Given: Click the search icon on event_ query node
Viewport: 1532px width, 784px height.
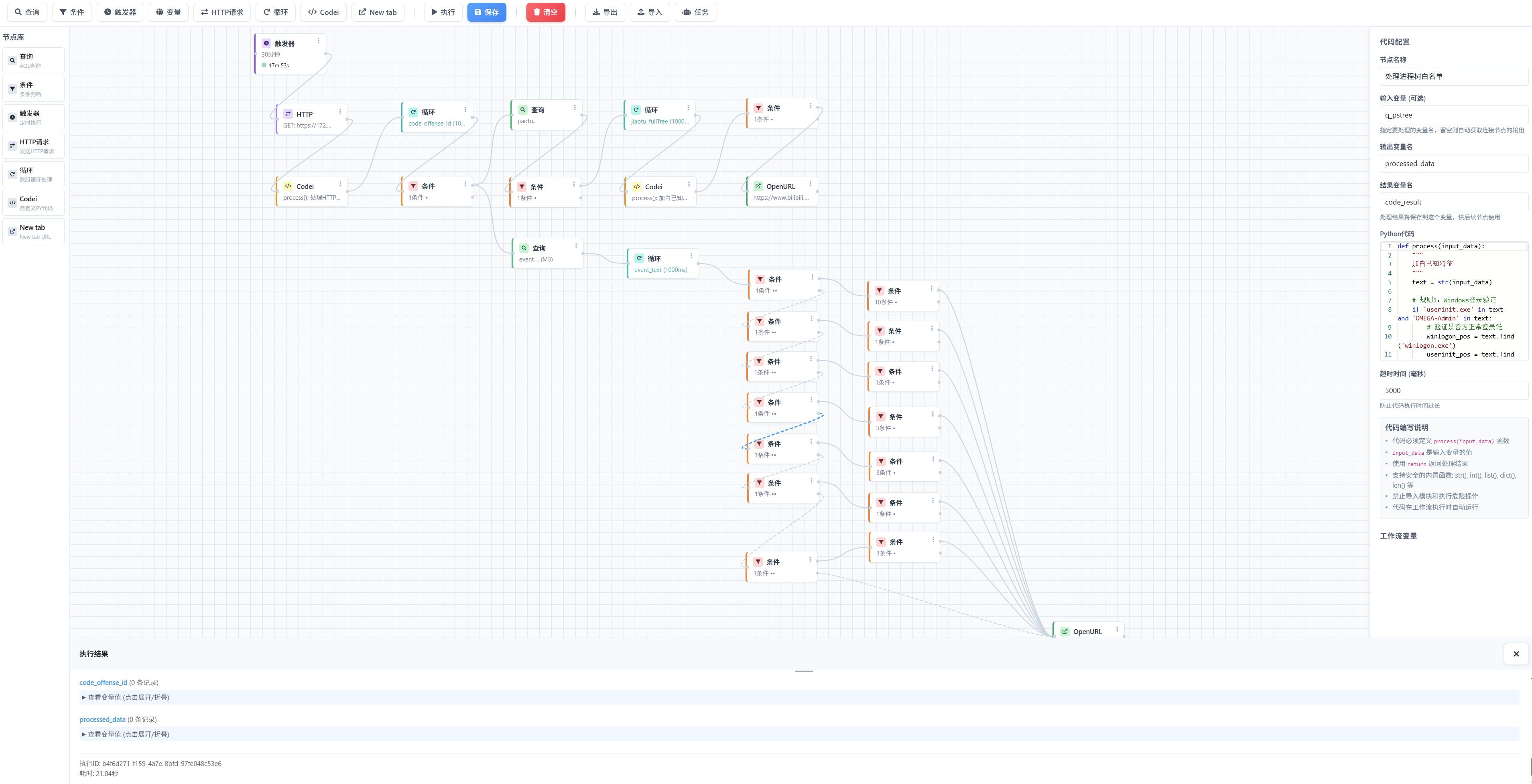Looking at the screenshot, I should [524, 249].
